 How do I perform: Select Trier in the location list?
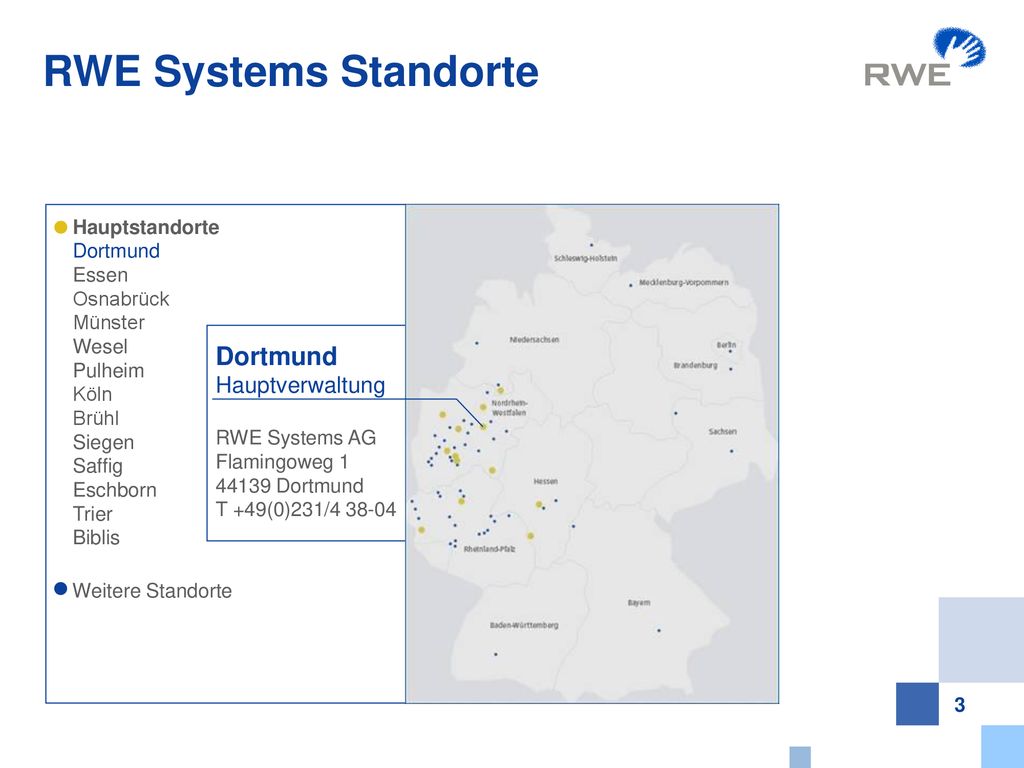pos(93,514)
